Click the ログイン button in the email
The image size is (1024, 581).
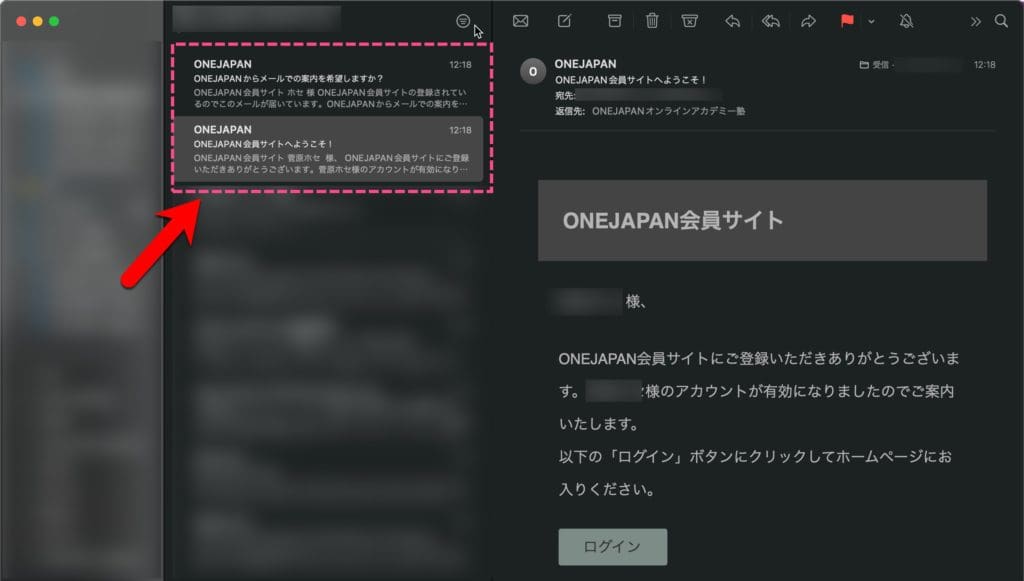click(x=613, y=546)
